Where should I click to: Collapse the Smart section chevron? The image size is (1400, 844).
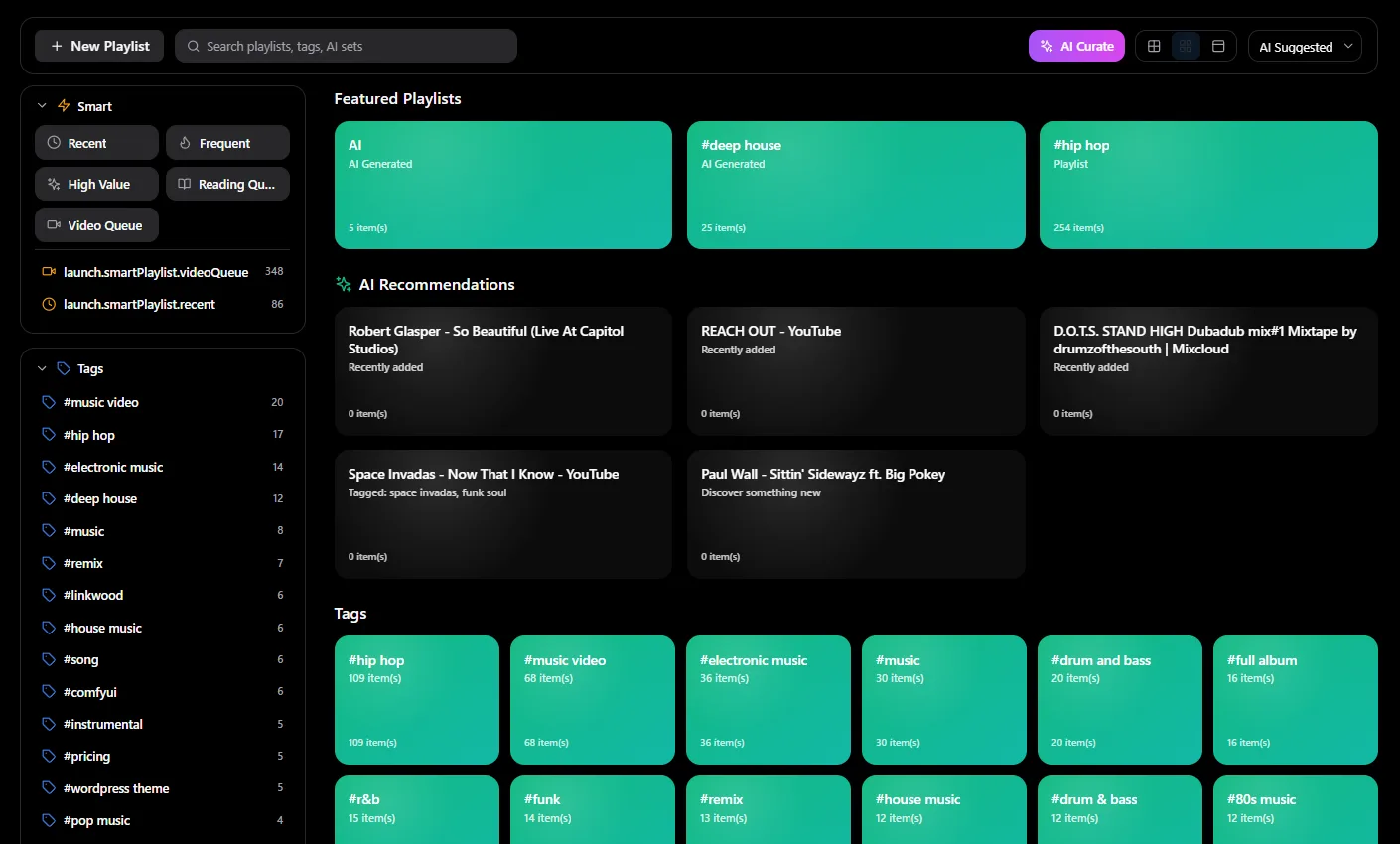pyautogui.click(x=42, y=106)
